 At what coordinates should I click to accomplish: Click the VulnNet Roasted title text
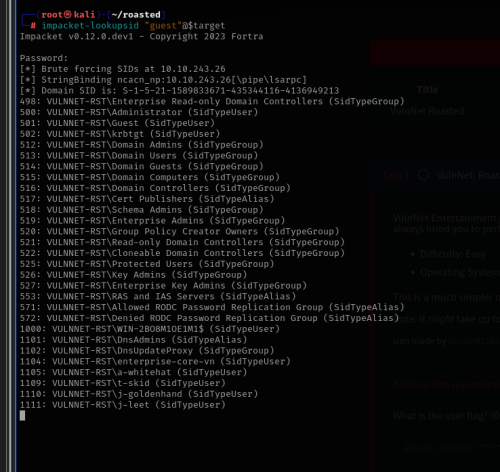tap(427, 111)
